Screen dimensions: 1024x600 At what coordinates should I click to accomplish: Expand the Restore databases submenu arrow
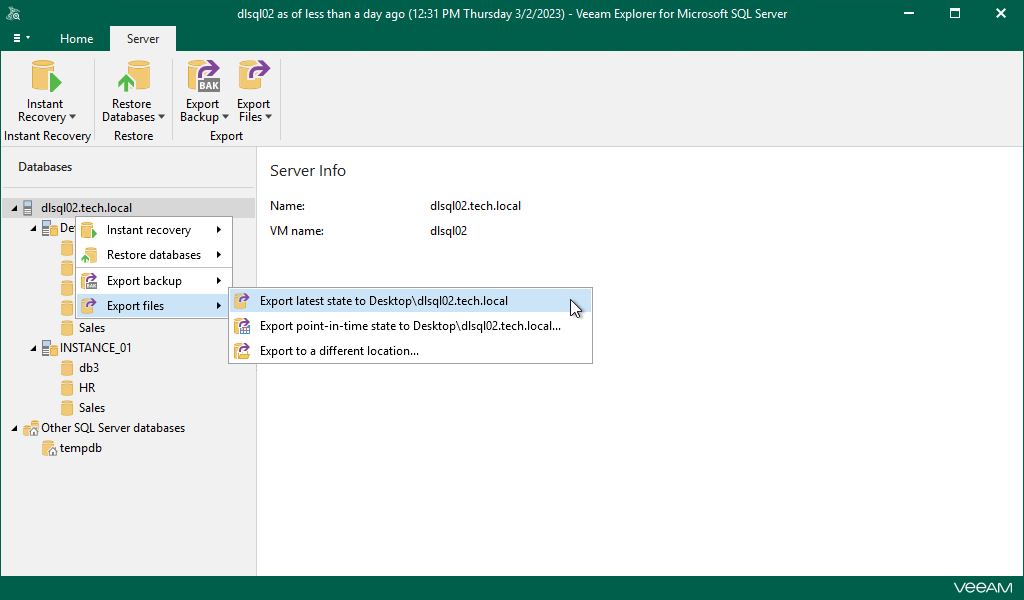click(x=219, y=255)
